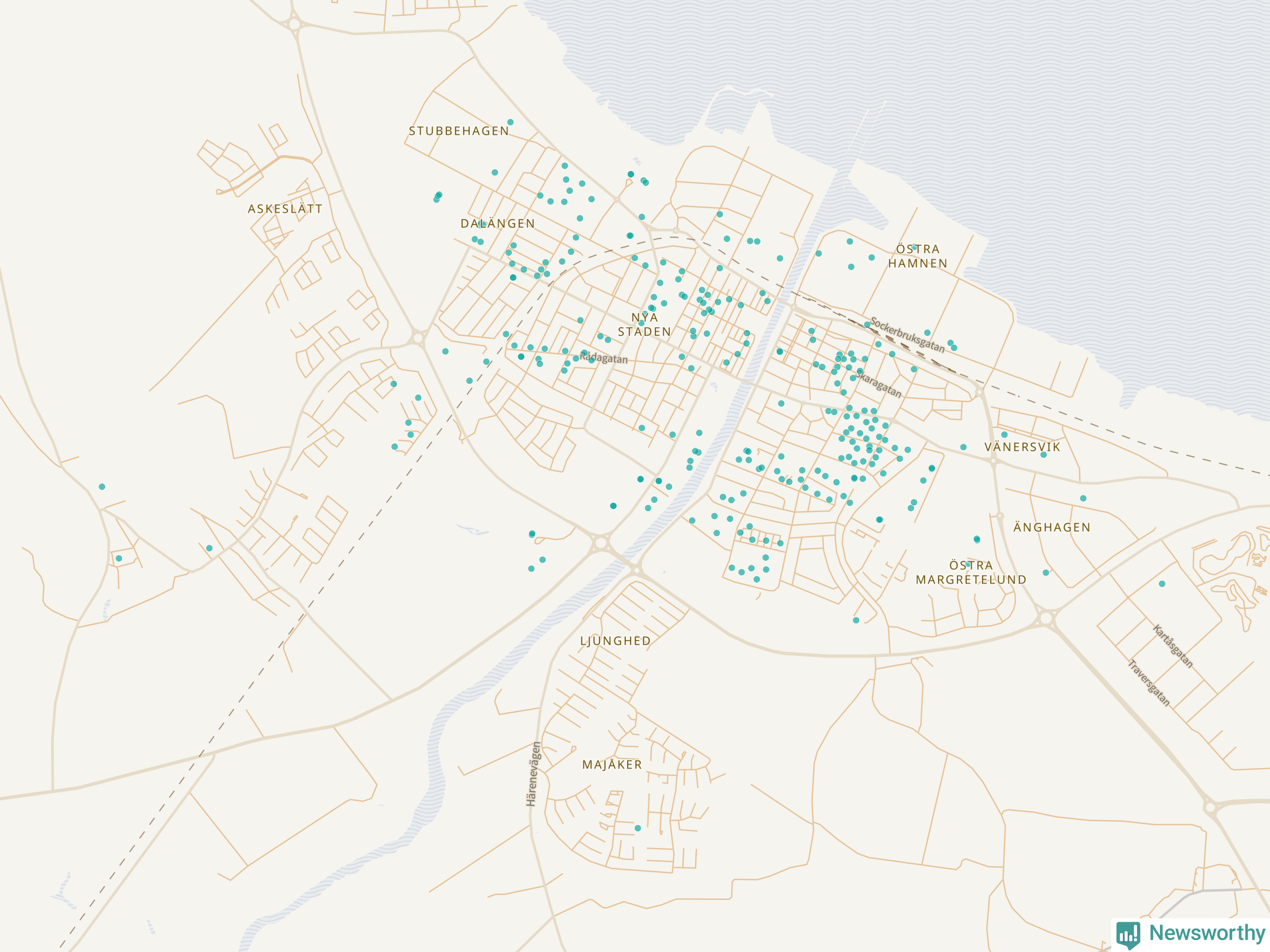Viewport: 1270px width, 952px height.
Task: Click the Rådagatan street label
Action: pyautogui.click(x=603, y=357)
